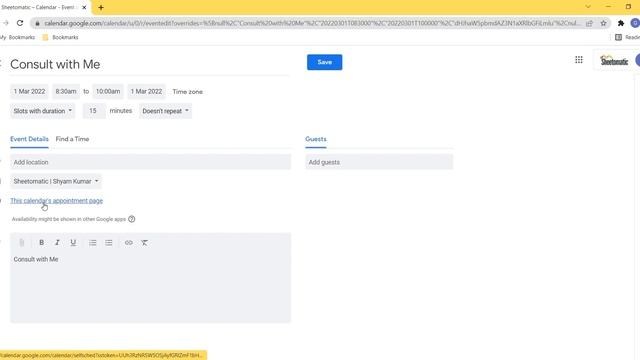Click the Add location field
Screen dimensions: 640x360
click(151, 162)
